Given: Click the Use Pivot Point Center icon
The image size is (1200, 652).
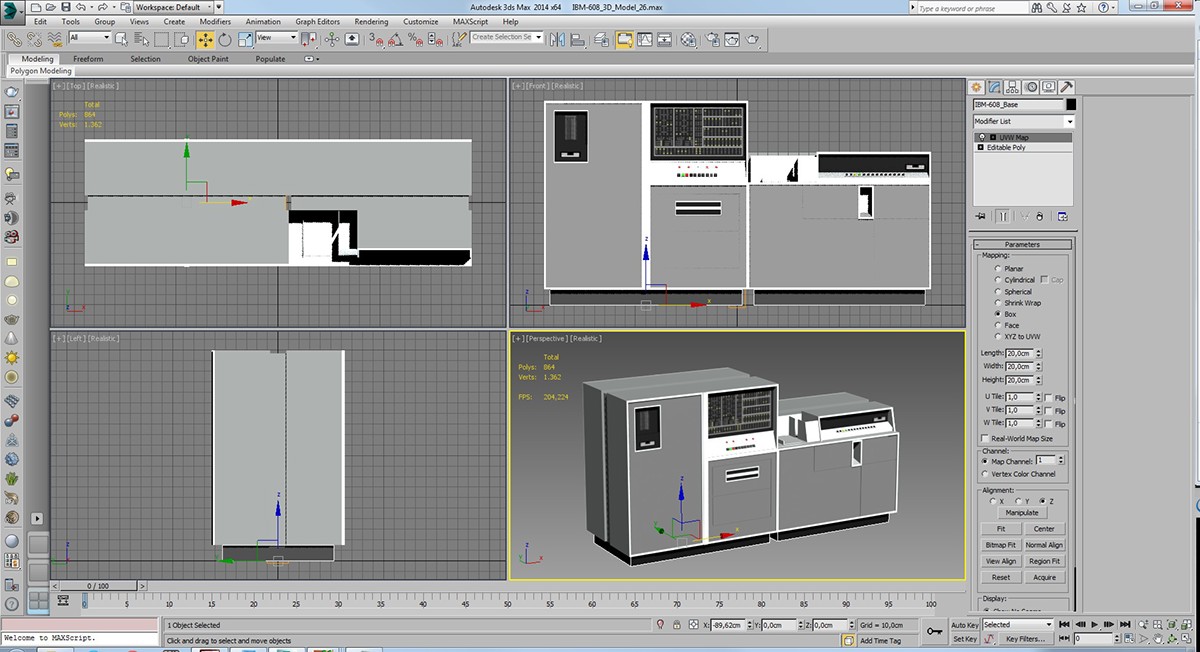Looking at the screenshot, I should (307, 39).
